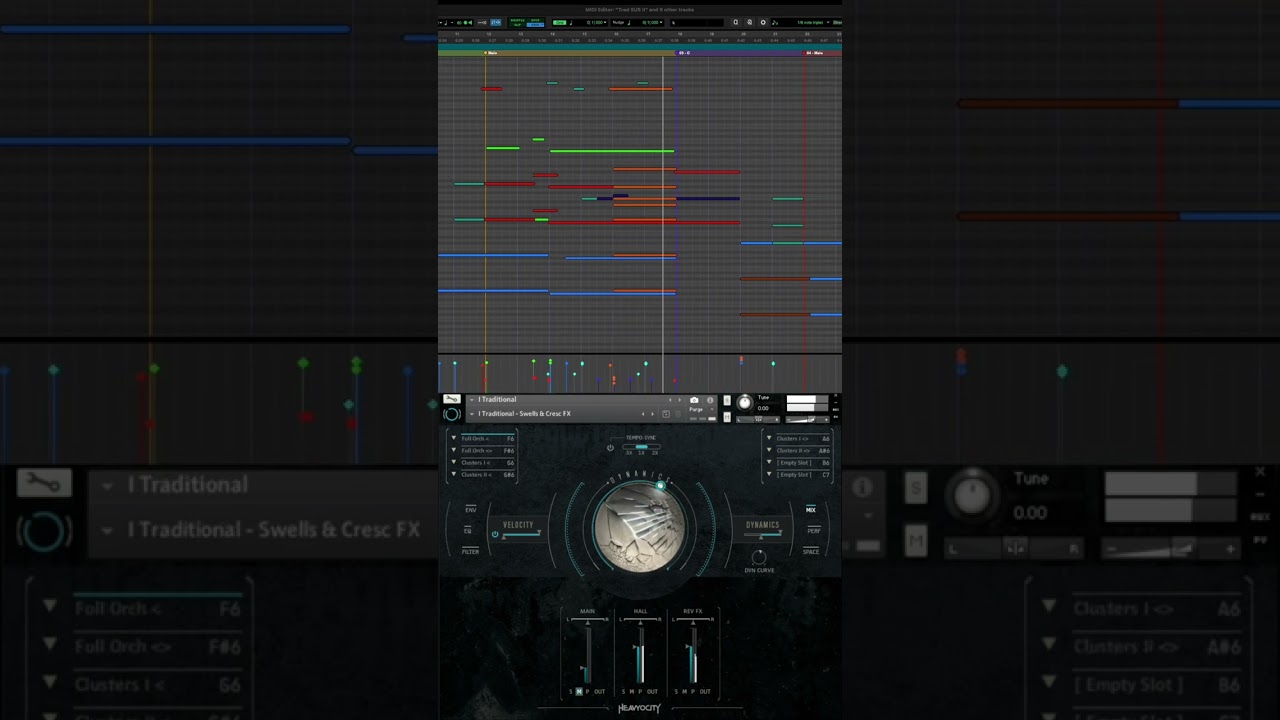Expand the Clusters II < slot arrow

[x=453, y=474]
